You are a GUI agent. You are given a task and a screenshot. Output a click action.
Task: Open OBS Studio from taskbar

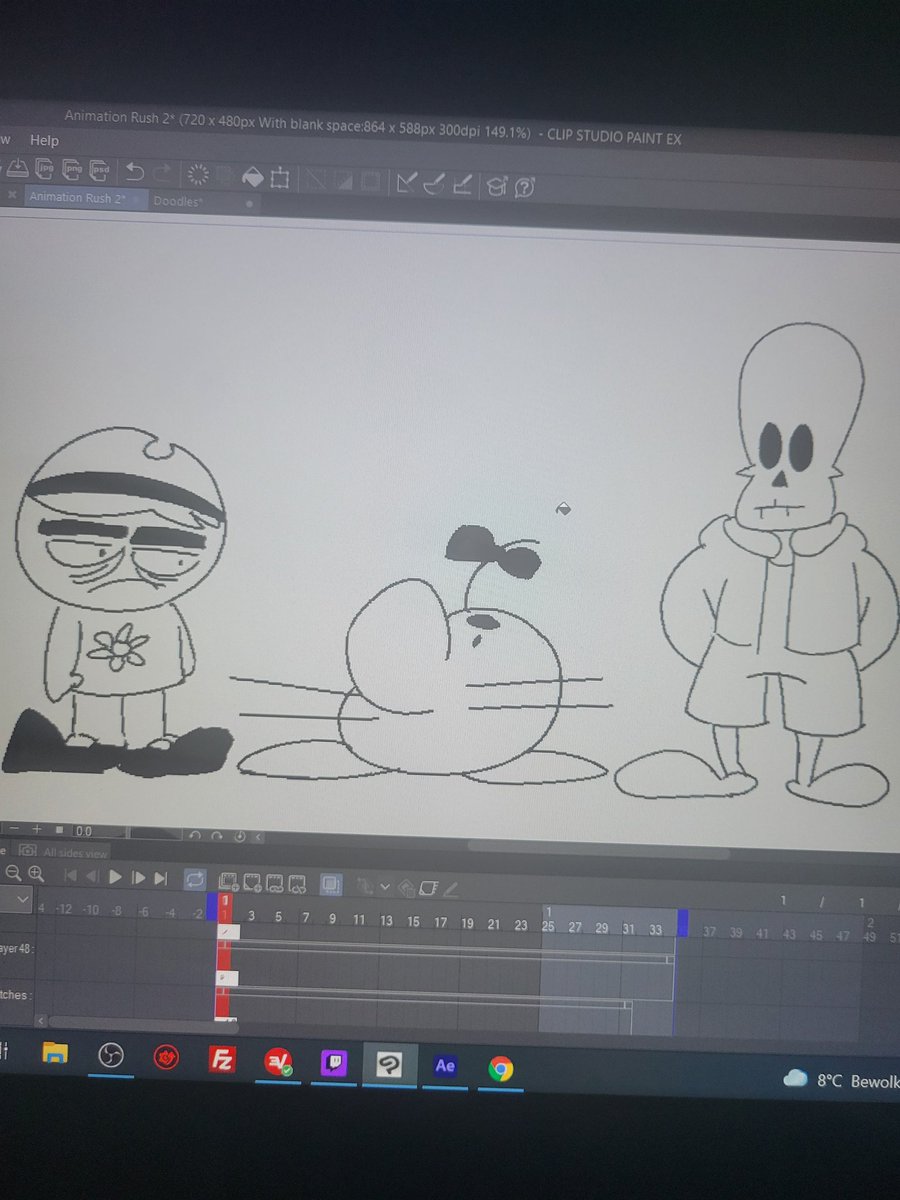coord(109,1054)
